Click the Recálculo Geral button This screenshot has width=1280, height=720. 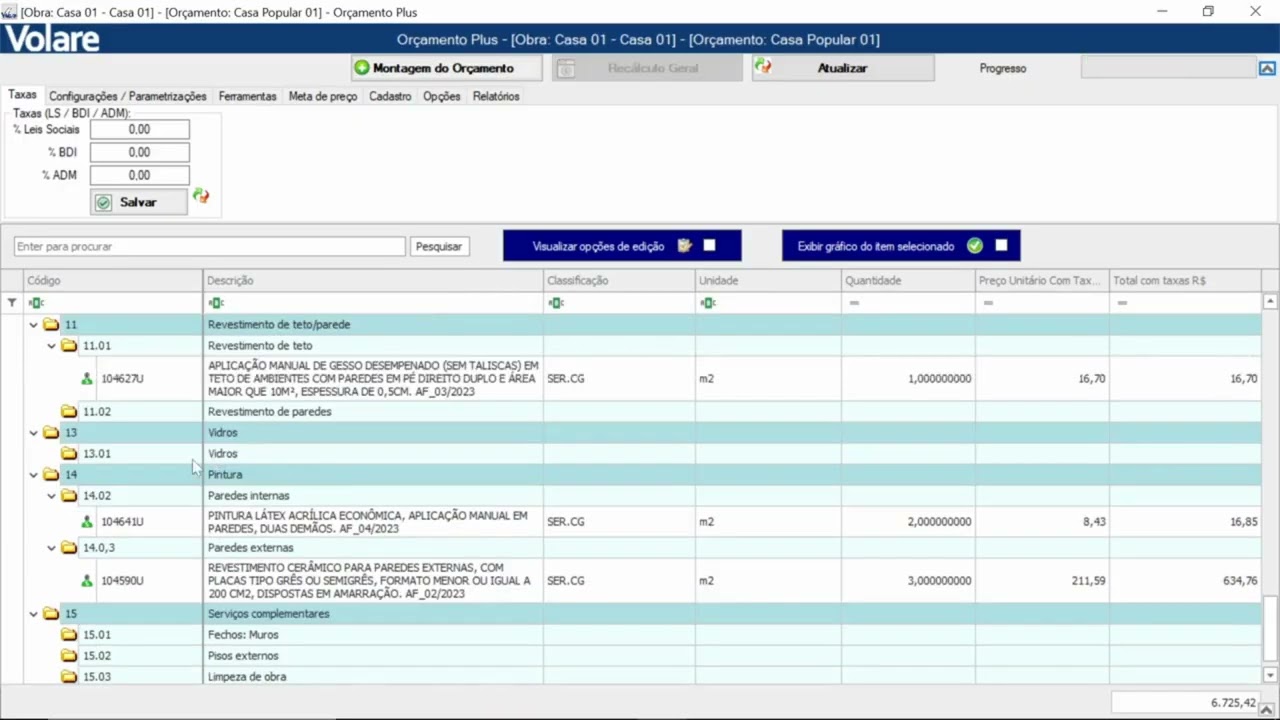click(647, 68)
